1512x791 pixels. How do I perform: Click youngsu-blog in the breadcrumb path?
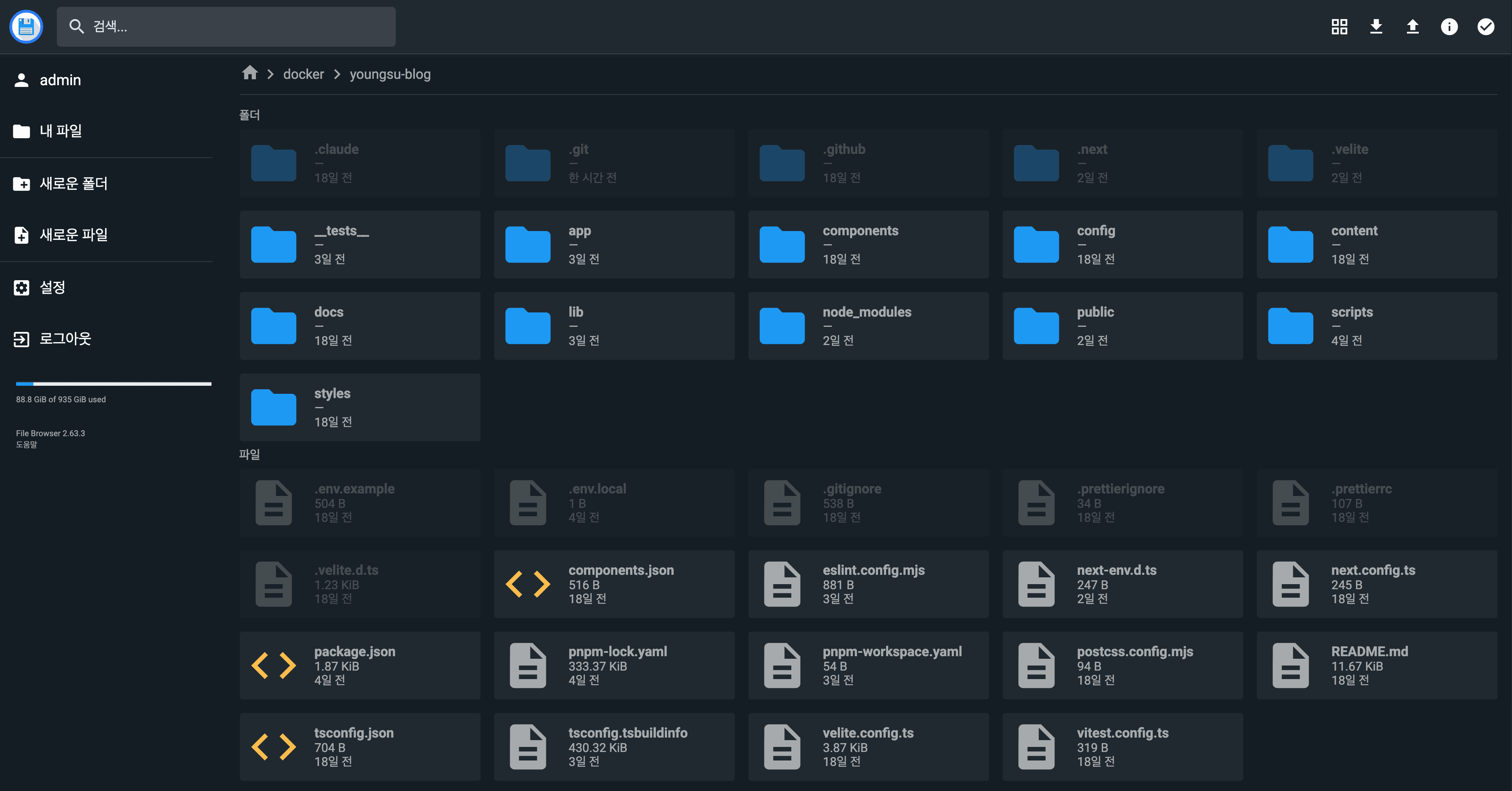pyautogui.click(x=390, y=74)
